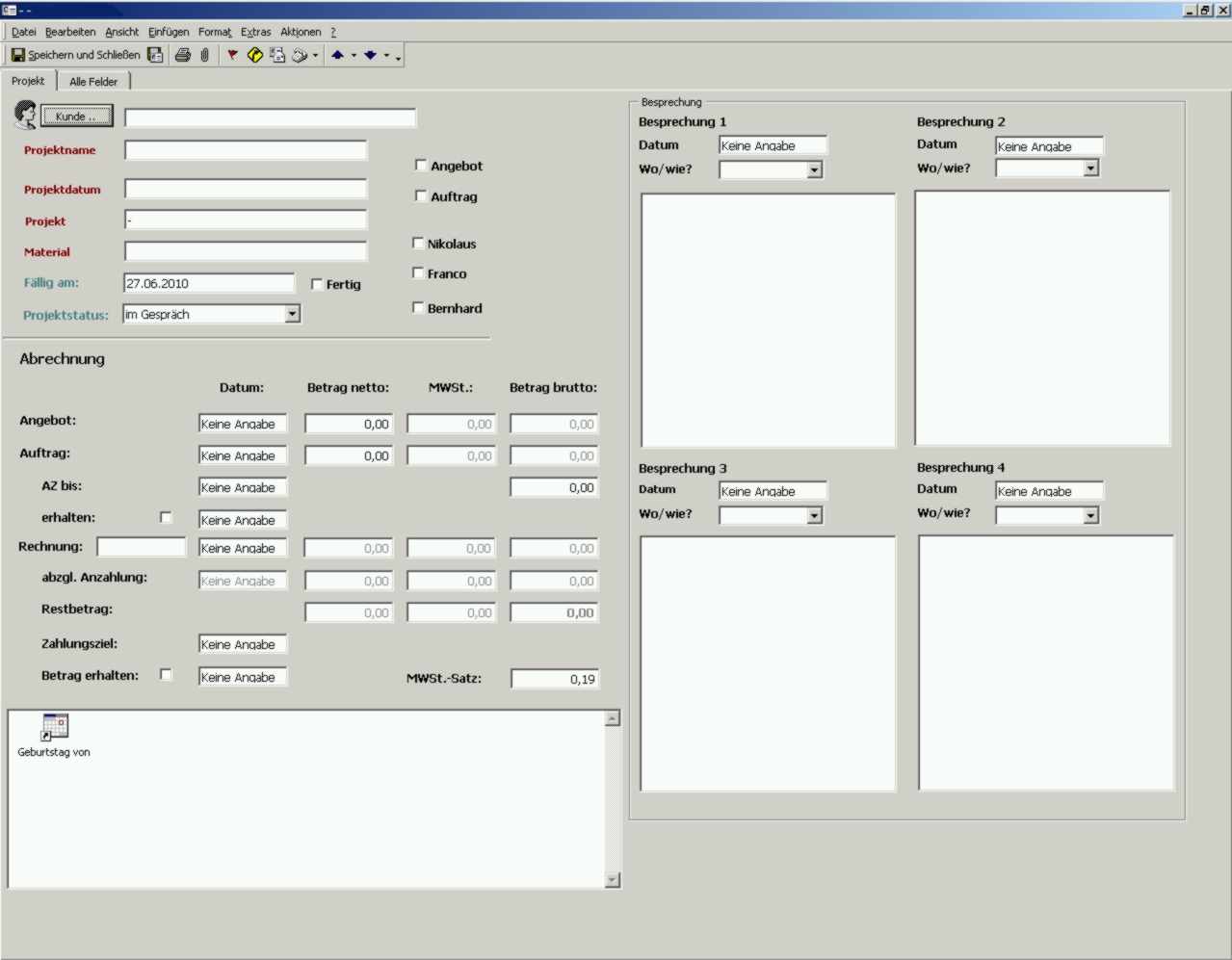Expand the Projektstatus dropdown
The width and height of the screenshot is (1232, 960).
pos(293,315)
